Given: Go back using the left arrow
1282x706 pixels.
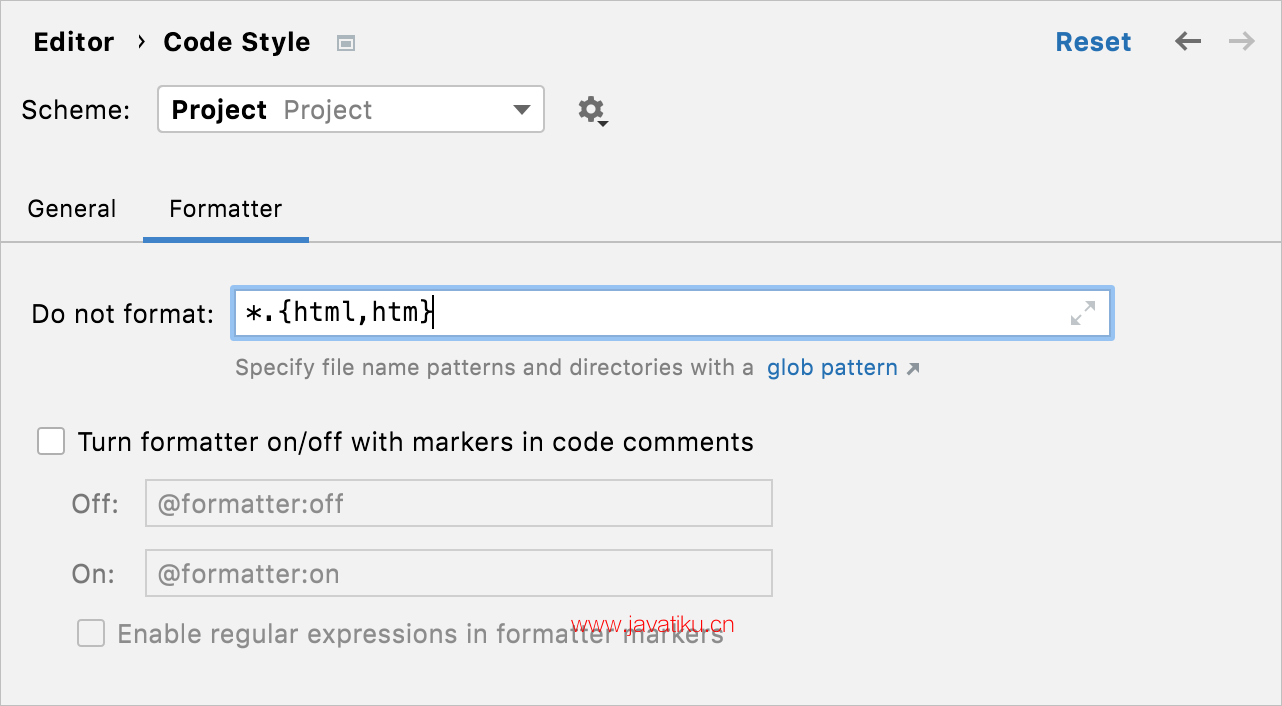Looking at the screenshot, I should (x=1188, y=42).
